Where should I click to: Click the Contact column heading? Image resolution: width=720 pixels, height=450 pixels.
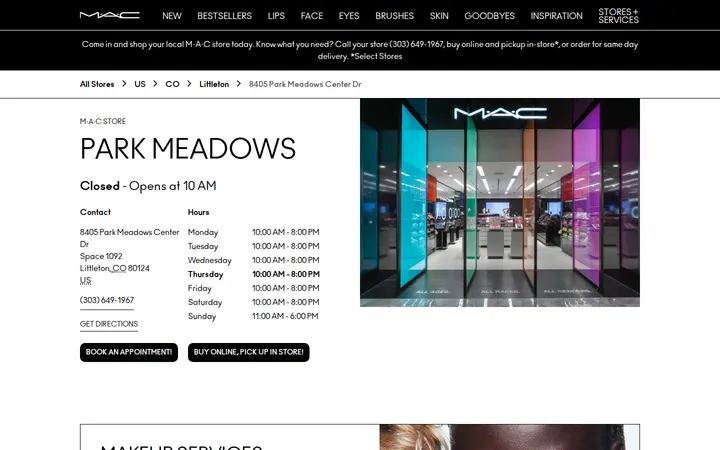(95, 212)
